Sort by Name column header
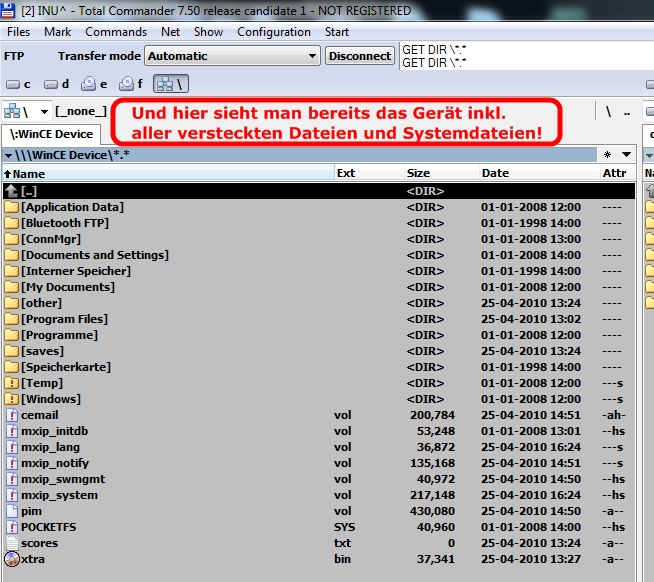Screen dimensions: 654x582 (x=168, y=173)
